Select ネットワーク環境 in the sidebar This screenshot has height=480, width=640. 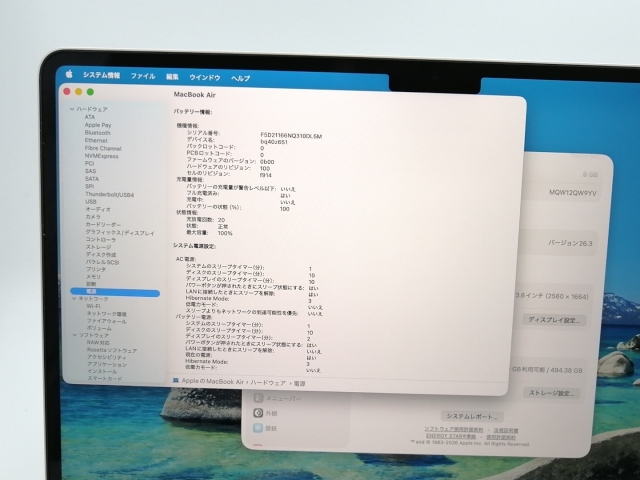click(107, 313)
